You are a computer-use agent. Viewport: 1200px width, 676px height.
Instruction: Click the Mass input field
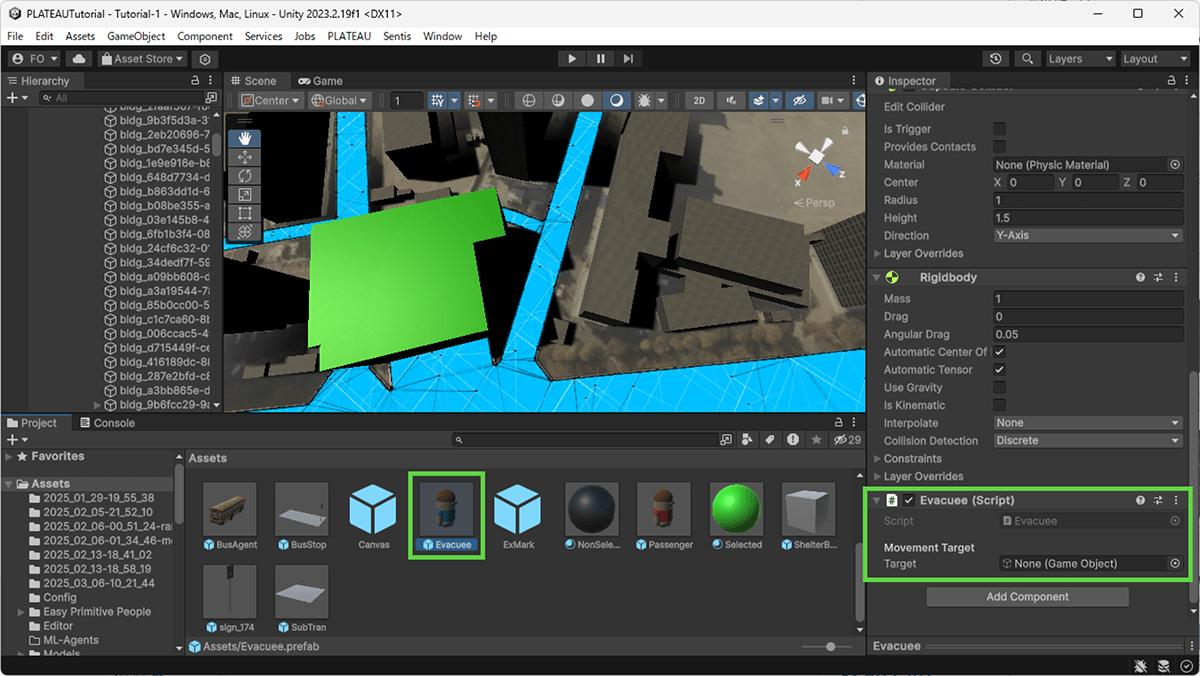(x=1088, y=299)
